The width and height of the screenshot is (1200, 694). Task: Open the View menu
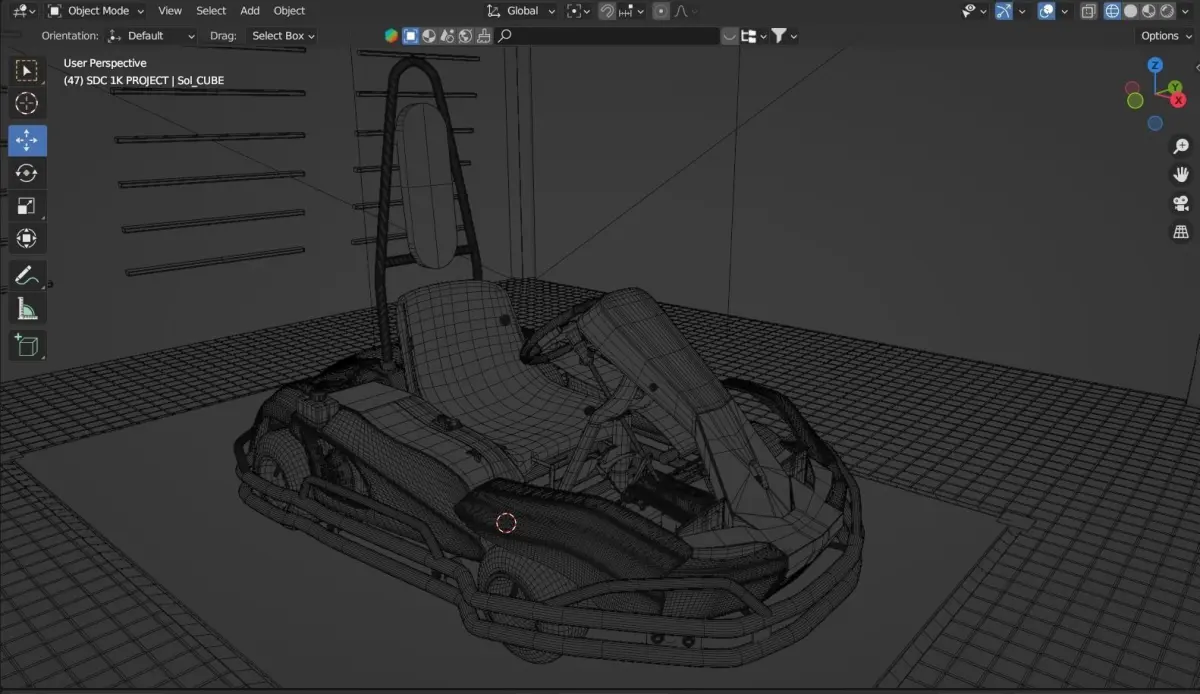click(170, 11)
